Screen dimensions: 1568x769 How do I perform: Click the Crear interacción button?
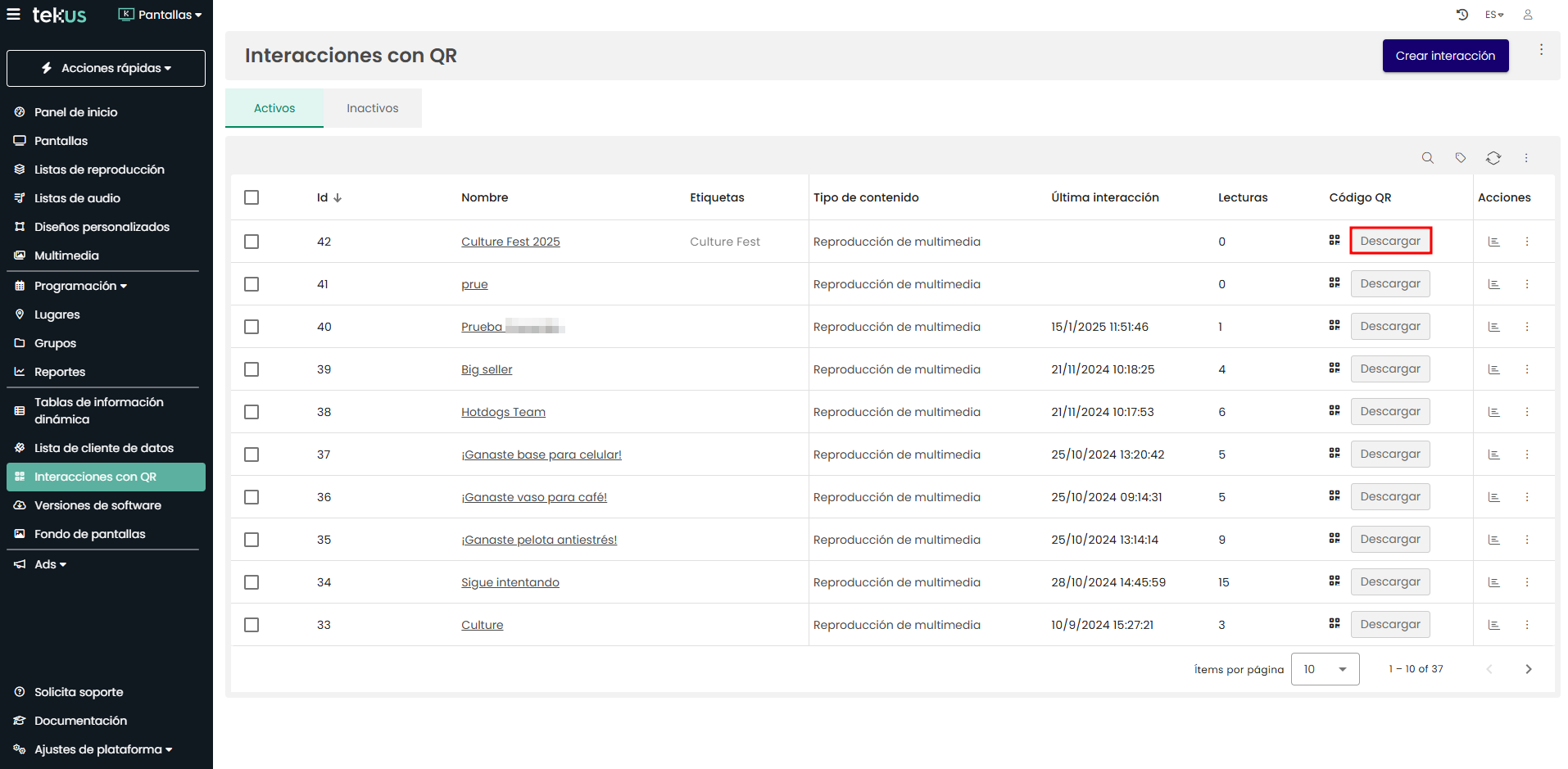pyautogui.click(x=1444, y=56)
